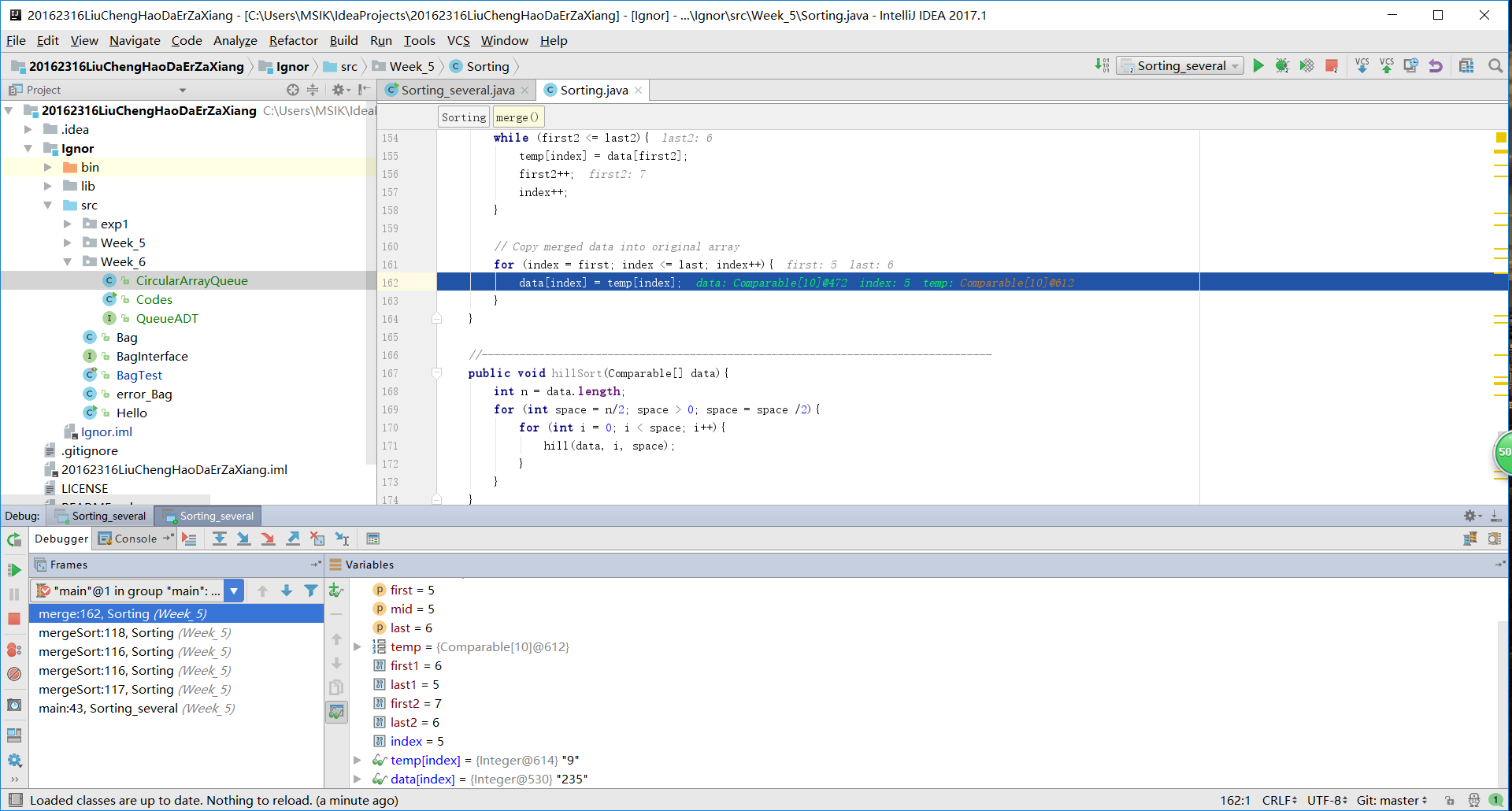Stop the process using the red toolbar square

1332,65
